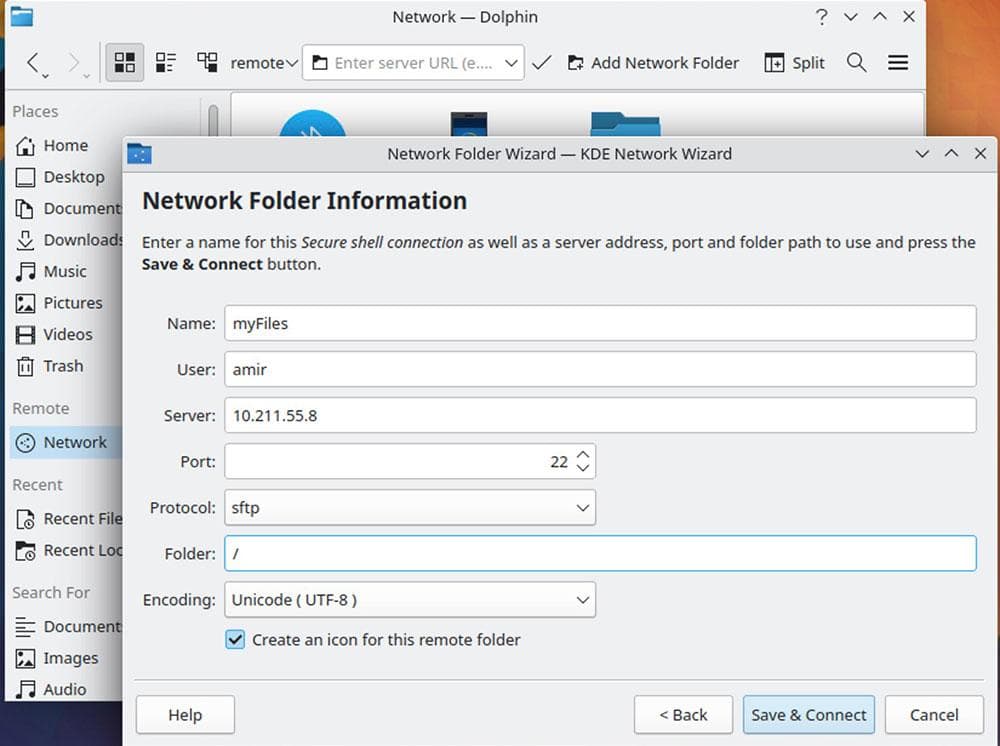Click Add Network Folder in toolbar
Image resolution: width=1000 pixels, height=746 pixels.
pyautogui.click(x=653, y=63)
